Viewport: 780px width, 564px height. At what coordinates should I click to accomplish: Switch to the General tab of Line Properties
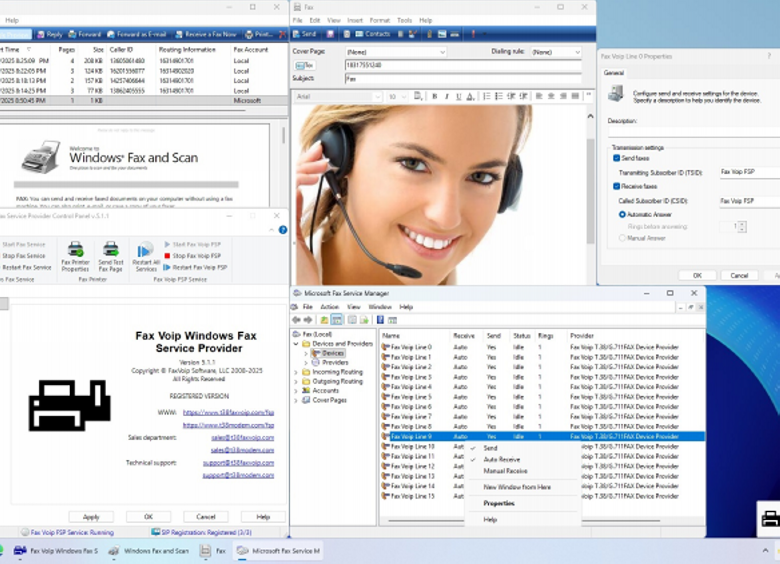click(613, 73)
